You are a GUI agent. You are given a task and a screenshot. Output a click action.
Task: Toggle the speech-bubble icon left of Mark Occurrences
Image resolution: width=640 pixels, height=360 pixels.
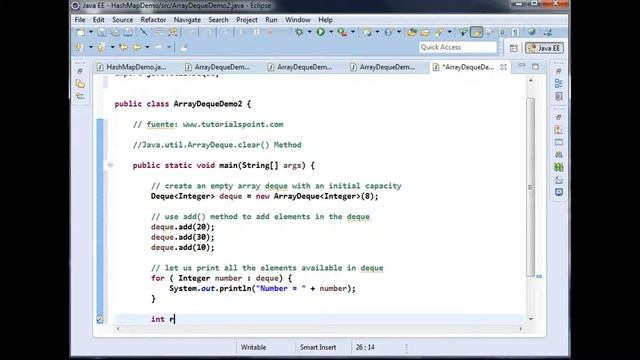point(464,32)
